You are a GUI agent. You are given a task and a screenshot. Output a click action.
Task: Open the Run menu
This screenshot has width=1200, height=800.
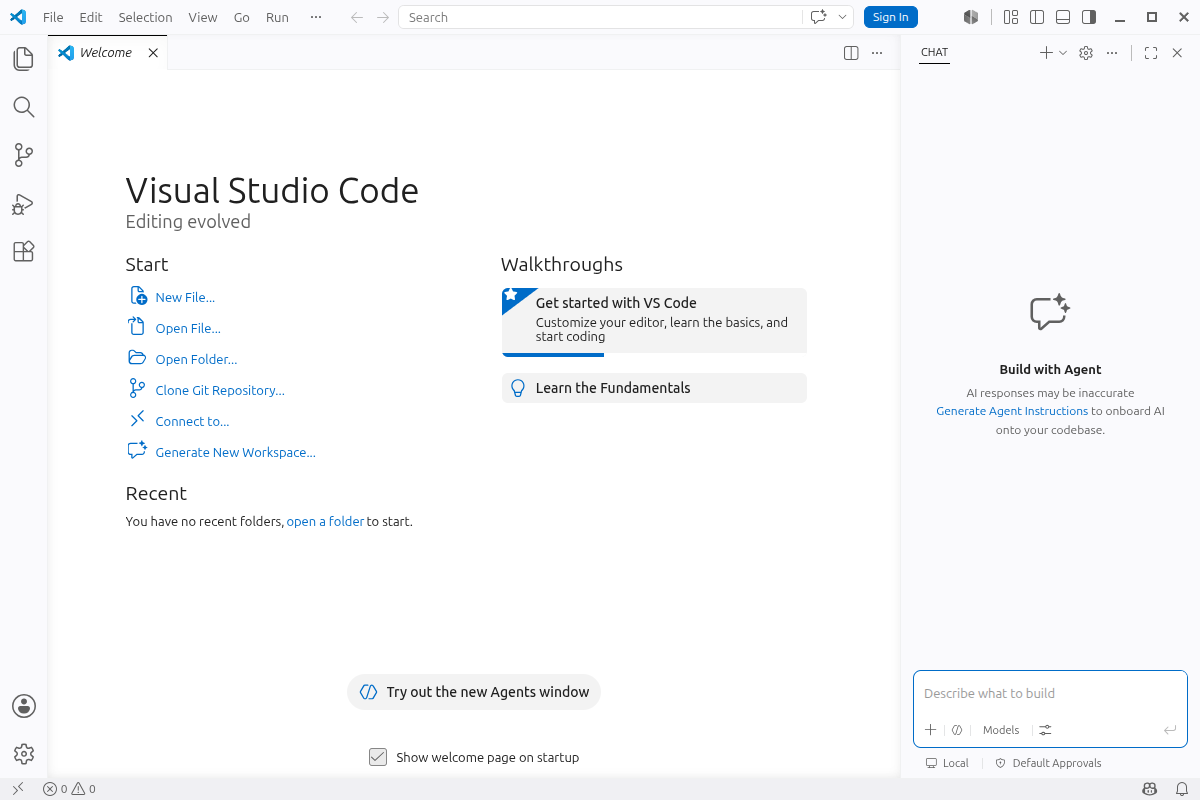277,17
